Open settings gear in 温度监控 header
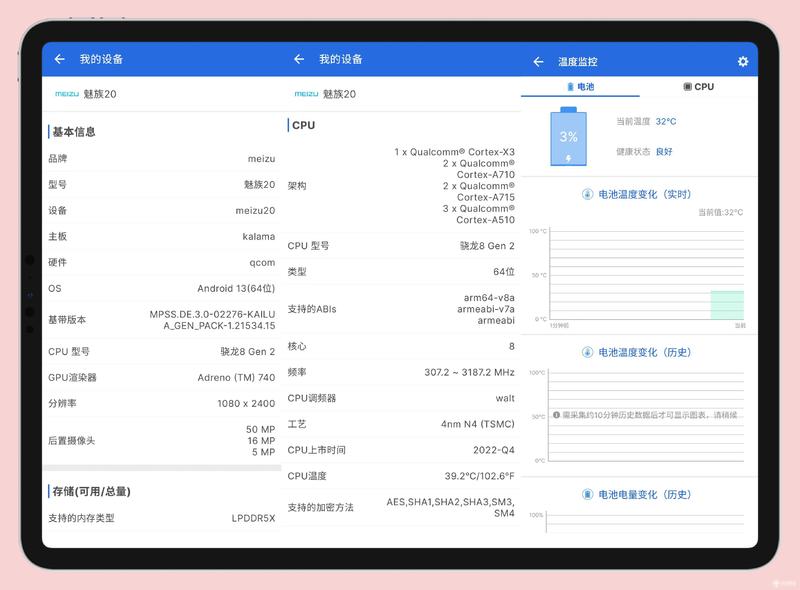The image size is (800, 590). [743, 62]
